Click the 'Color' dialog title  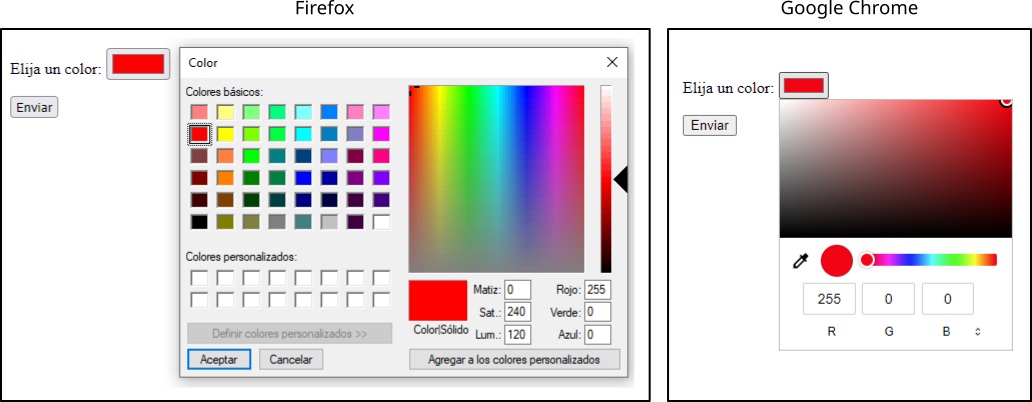(203, 63)
